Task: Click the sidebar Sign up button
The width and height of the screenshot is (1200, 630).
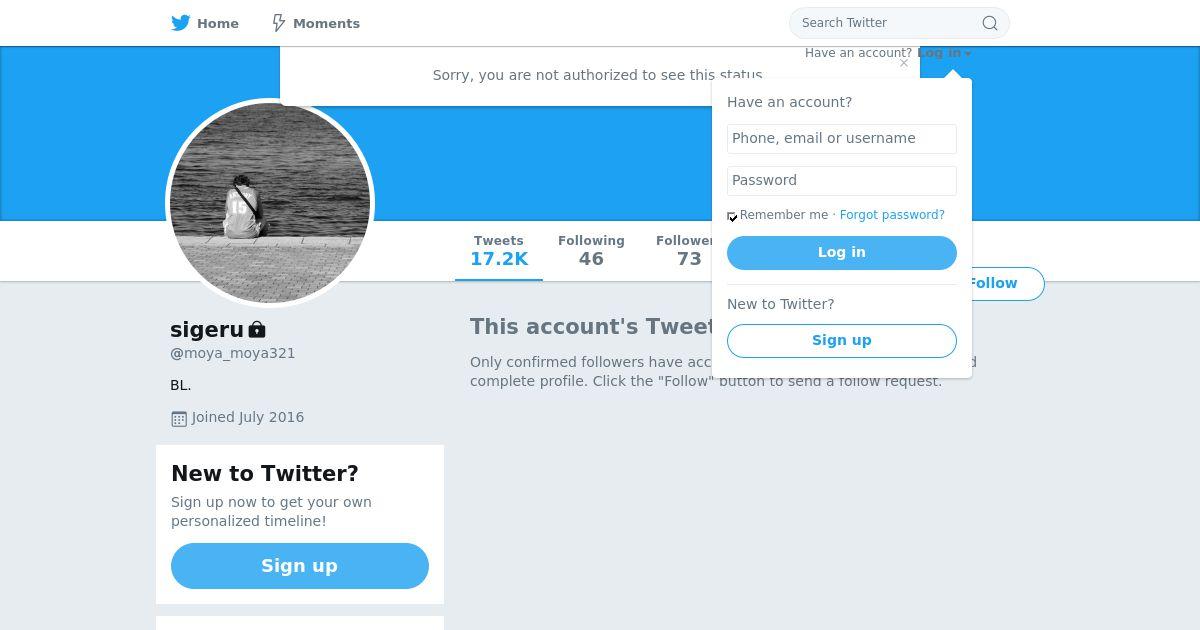Action: pos(299,566)
